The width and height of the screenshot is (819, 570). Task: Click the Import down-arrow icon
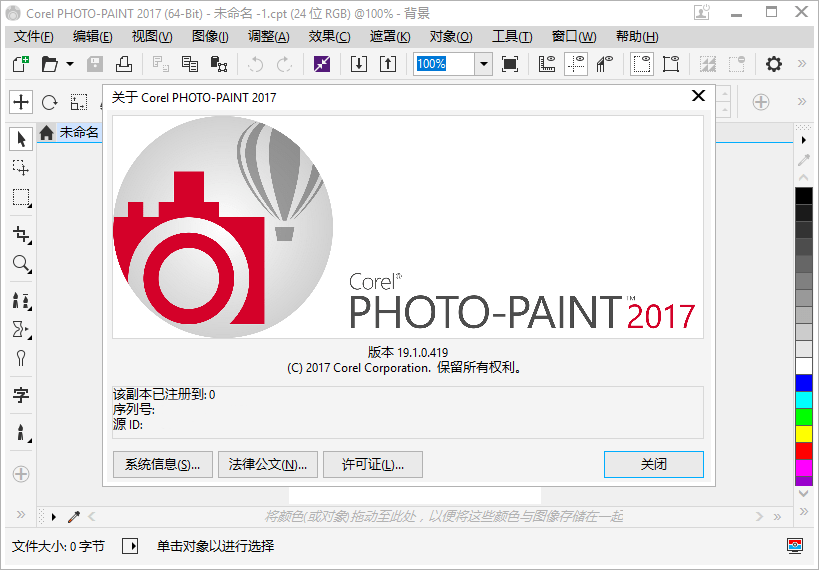359,64
